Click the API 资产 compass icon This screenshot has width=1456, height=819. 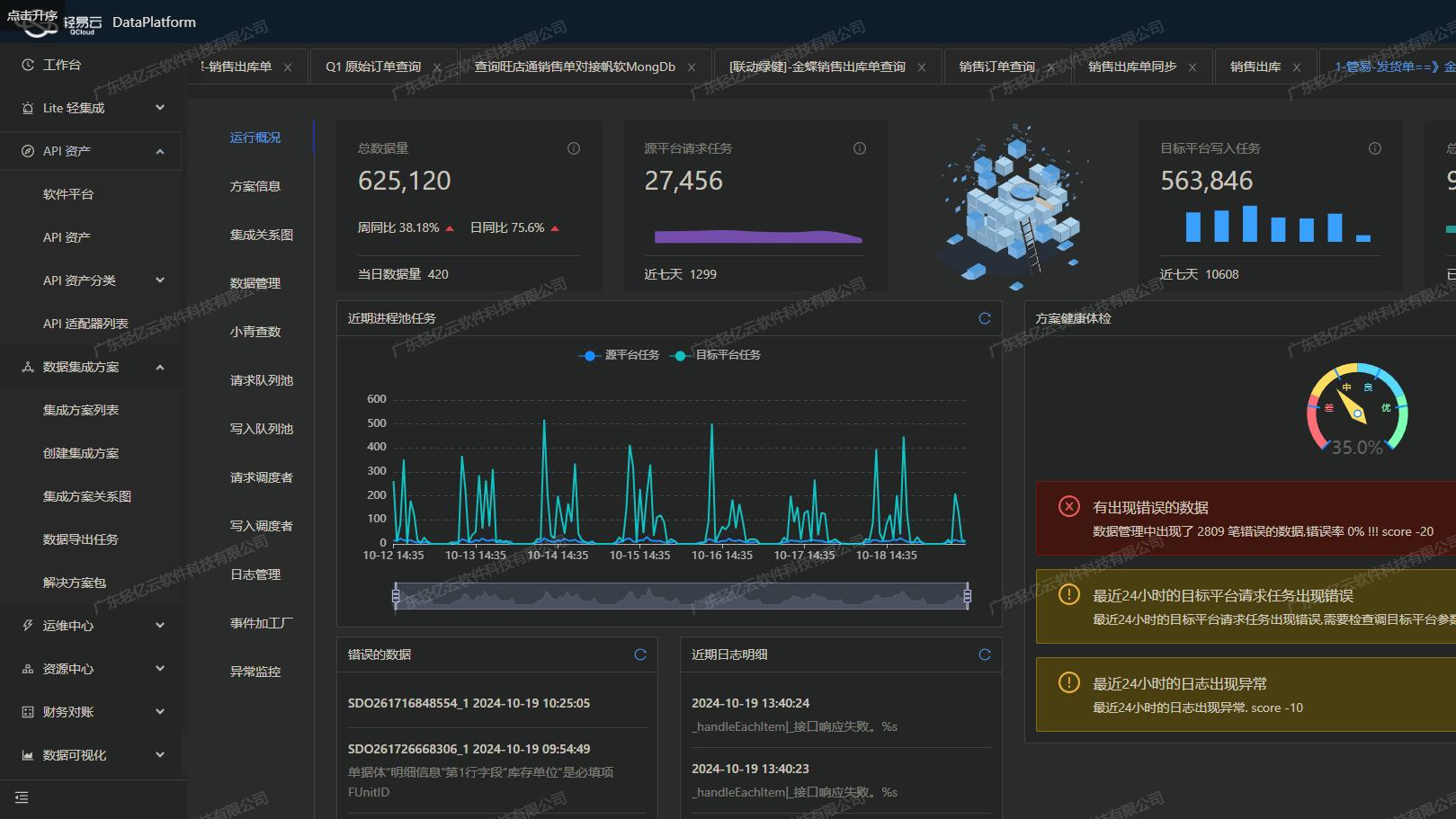(x=28, y=151)
